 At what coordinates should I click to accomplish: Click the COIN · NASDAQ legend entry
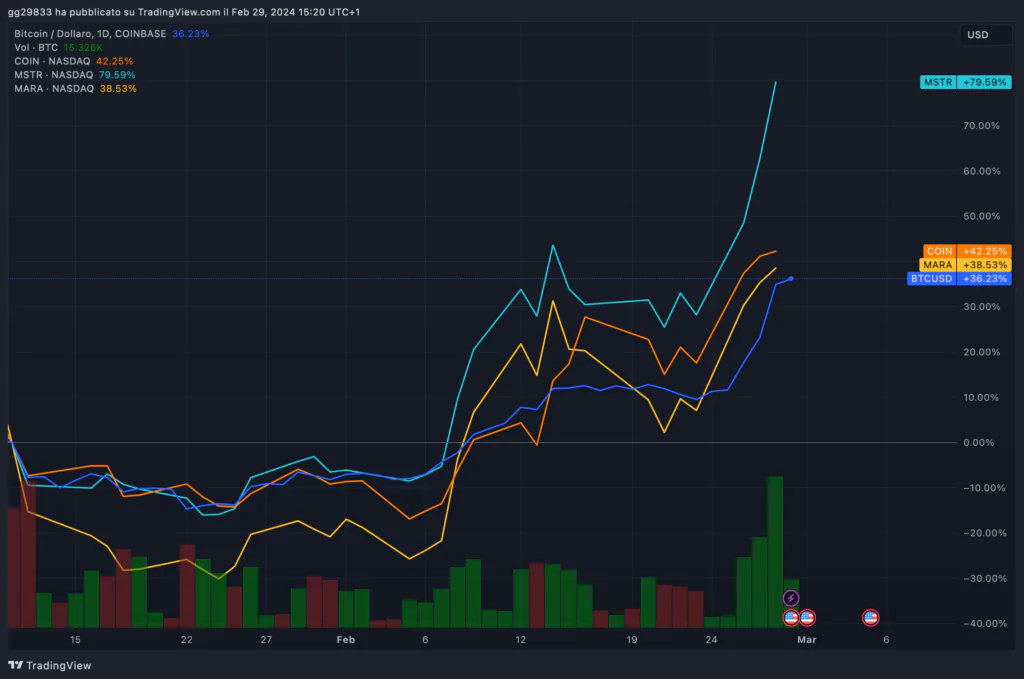(53, 61)
